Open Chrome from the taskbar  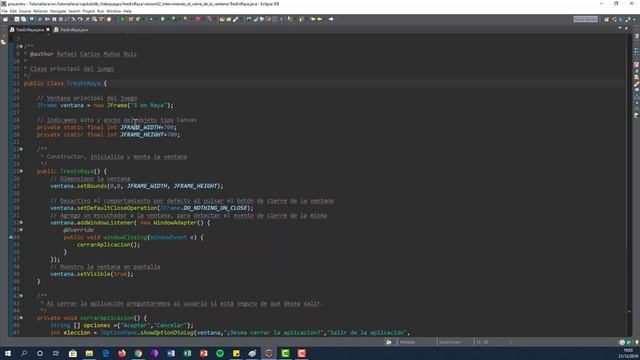(x=138, y=353)
